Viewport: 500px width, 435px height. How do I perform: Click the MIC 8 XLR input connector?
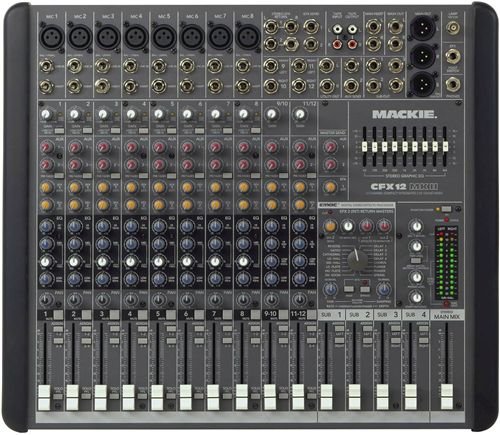tap(248, 36)
